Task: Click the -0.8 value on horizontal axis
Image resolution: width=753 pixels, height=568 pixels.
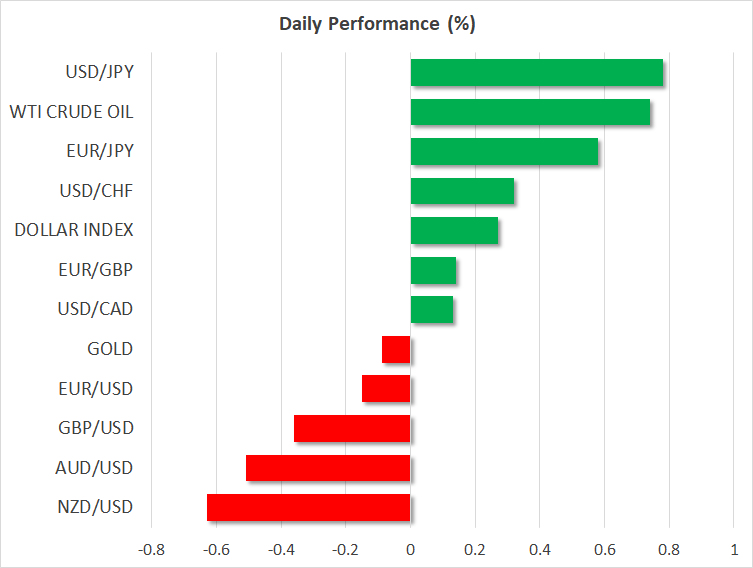Action: pos(151,549)
